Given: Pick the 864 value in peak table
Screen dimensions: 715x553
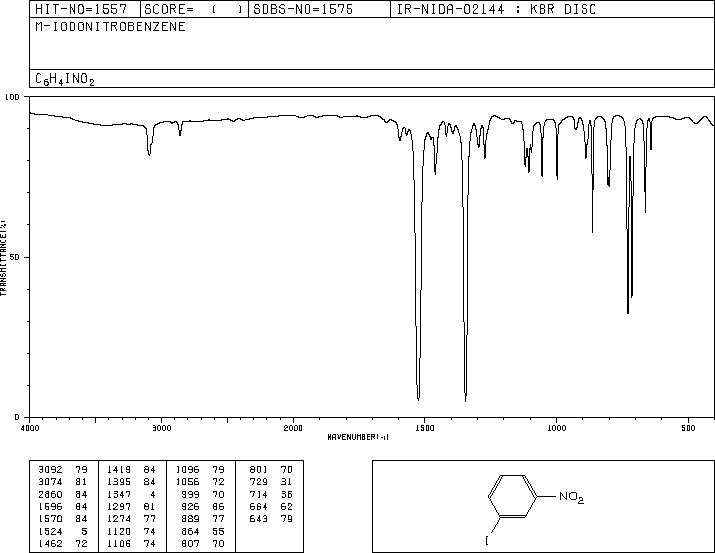Looking at the screenshot, I should [x=191, y=531].
